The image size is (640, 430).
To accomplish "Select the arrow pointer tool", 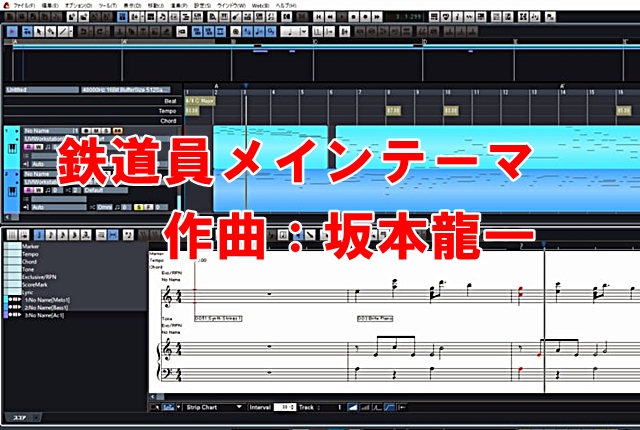I will [x=39, y=31].
